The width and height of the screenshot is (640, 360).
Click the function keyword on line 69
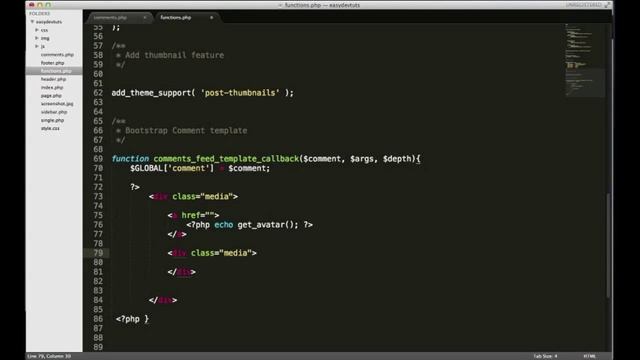pos(130,159)
